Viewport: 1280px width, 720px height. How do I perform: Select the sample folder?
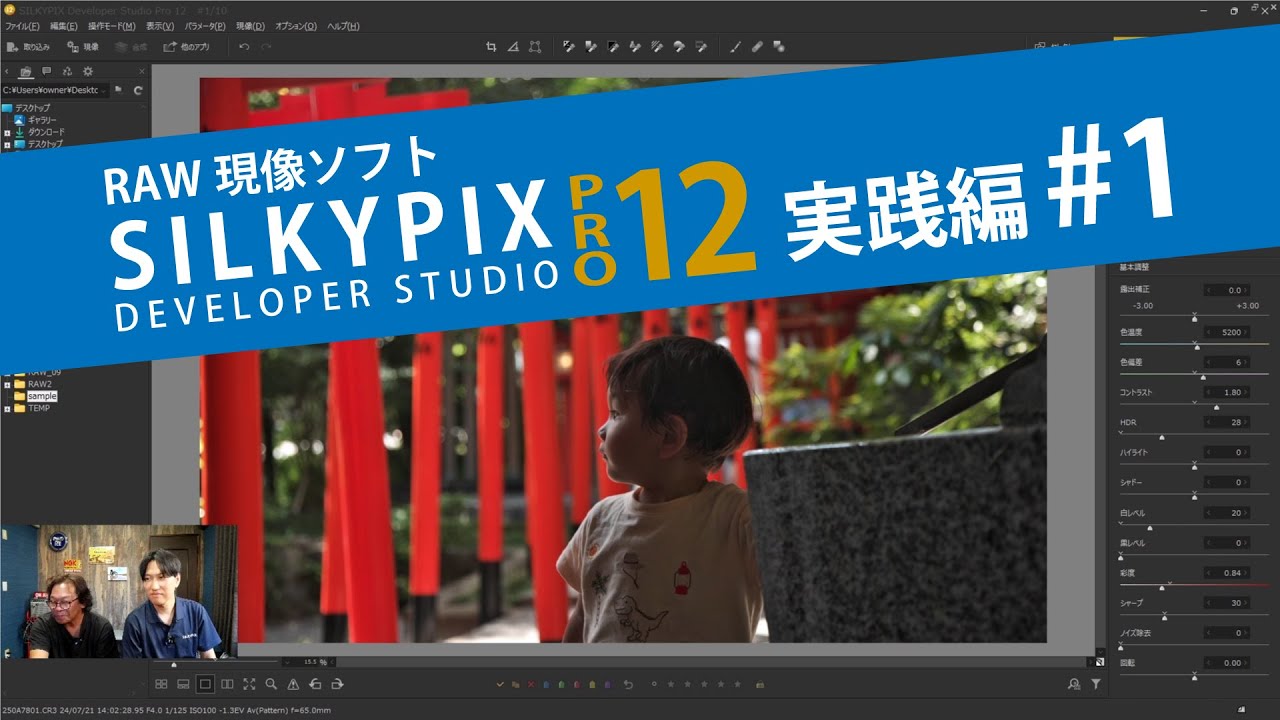click(x=42, y=396)
